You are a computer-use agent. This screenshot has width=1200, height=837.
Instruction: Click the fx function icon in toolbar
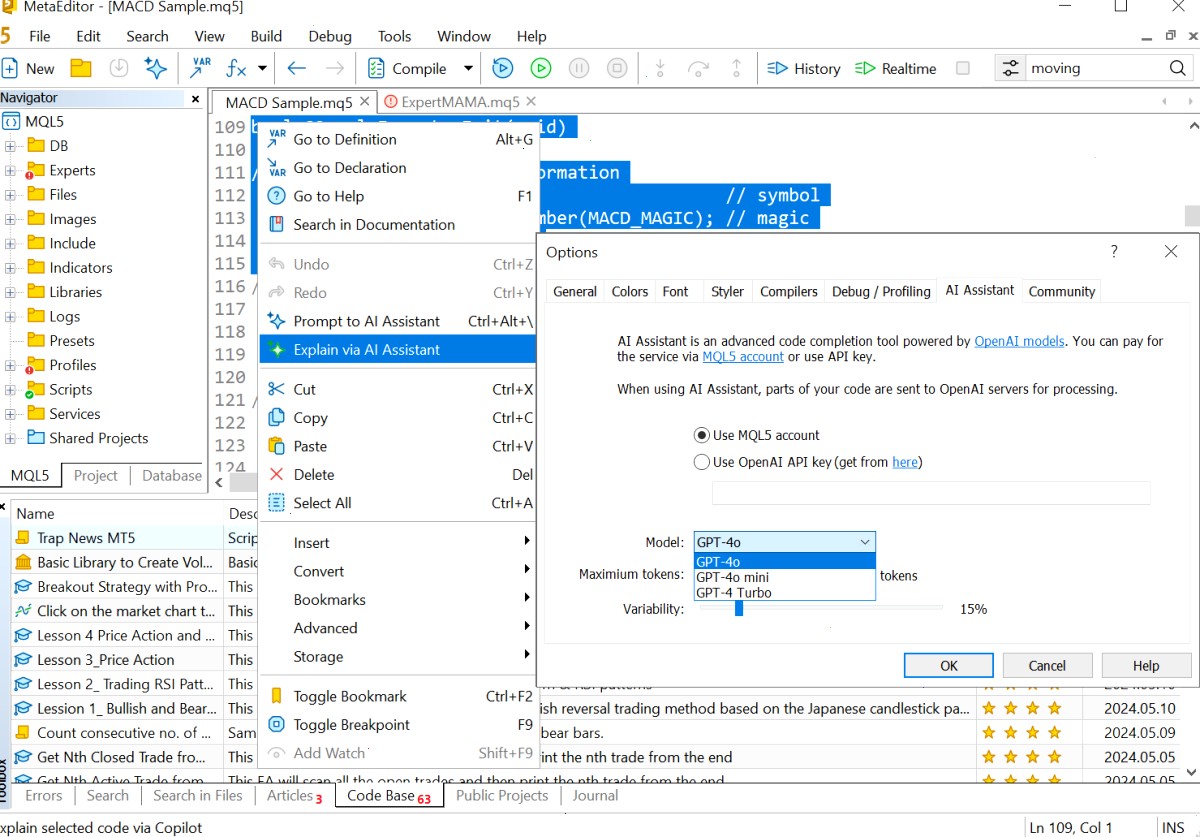coord(236,68)
